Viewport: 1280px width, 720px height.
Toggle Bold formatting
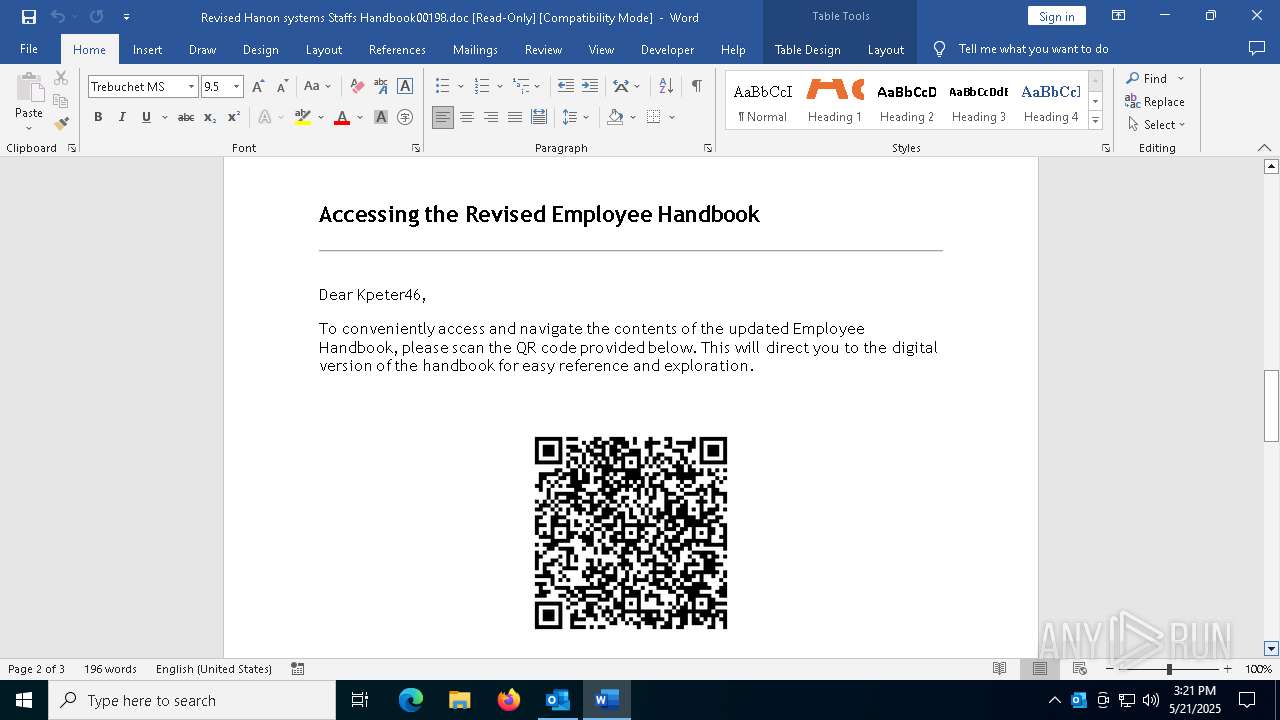coord(98,117)
